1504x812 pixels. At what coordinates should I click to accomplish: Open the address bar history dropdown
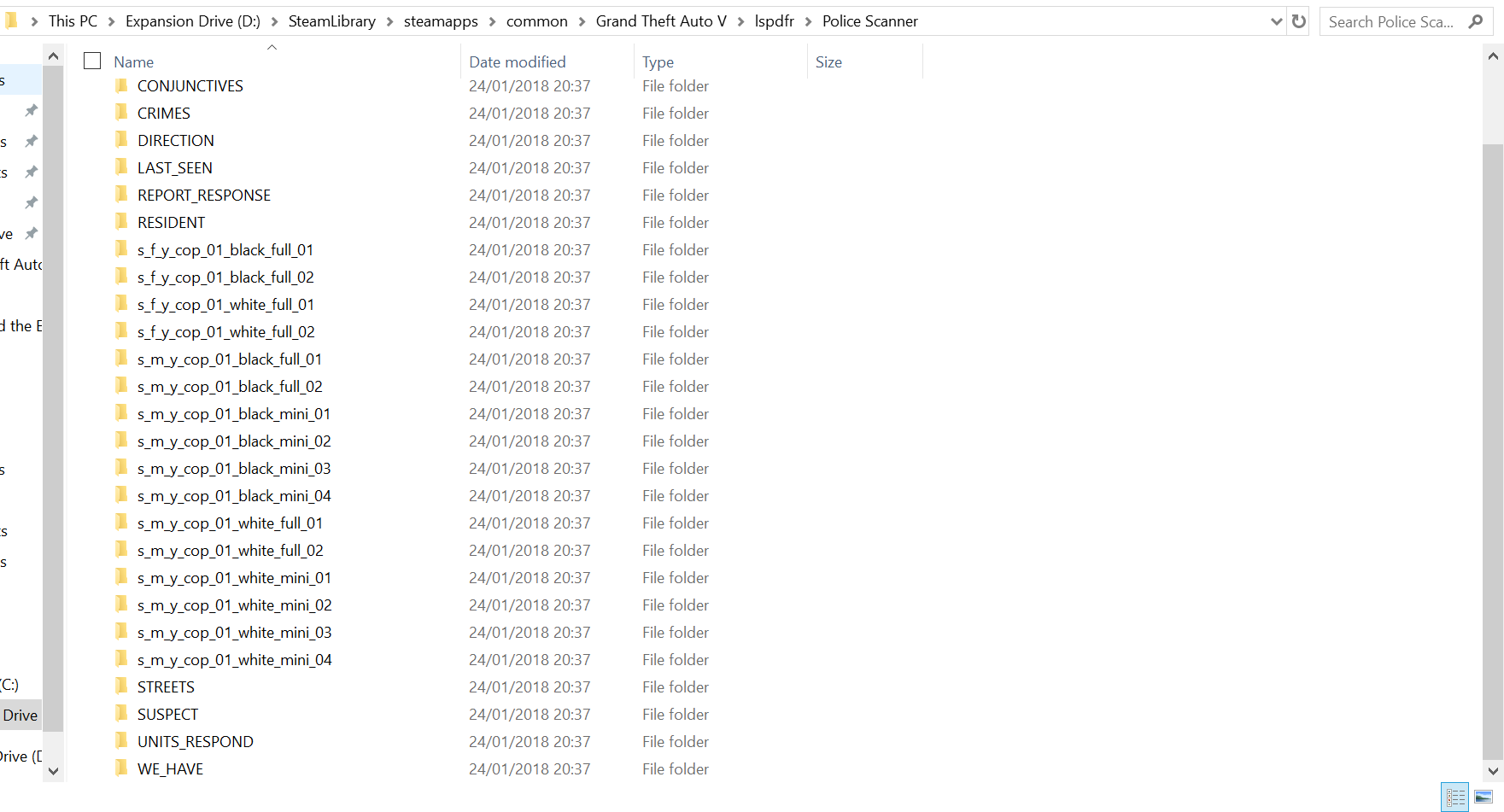1277,21
